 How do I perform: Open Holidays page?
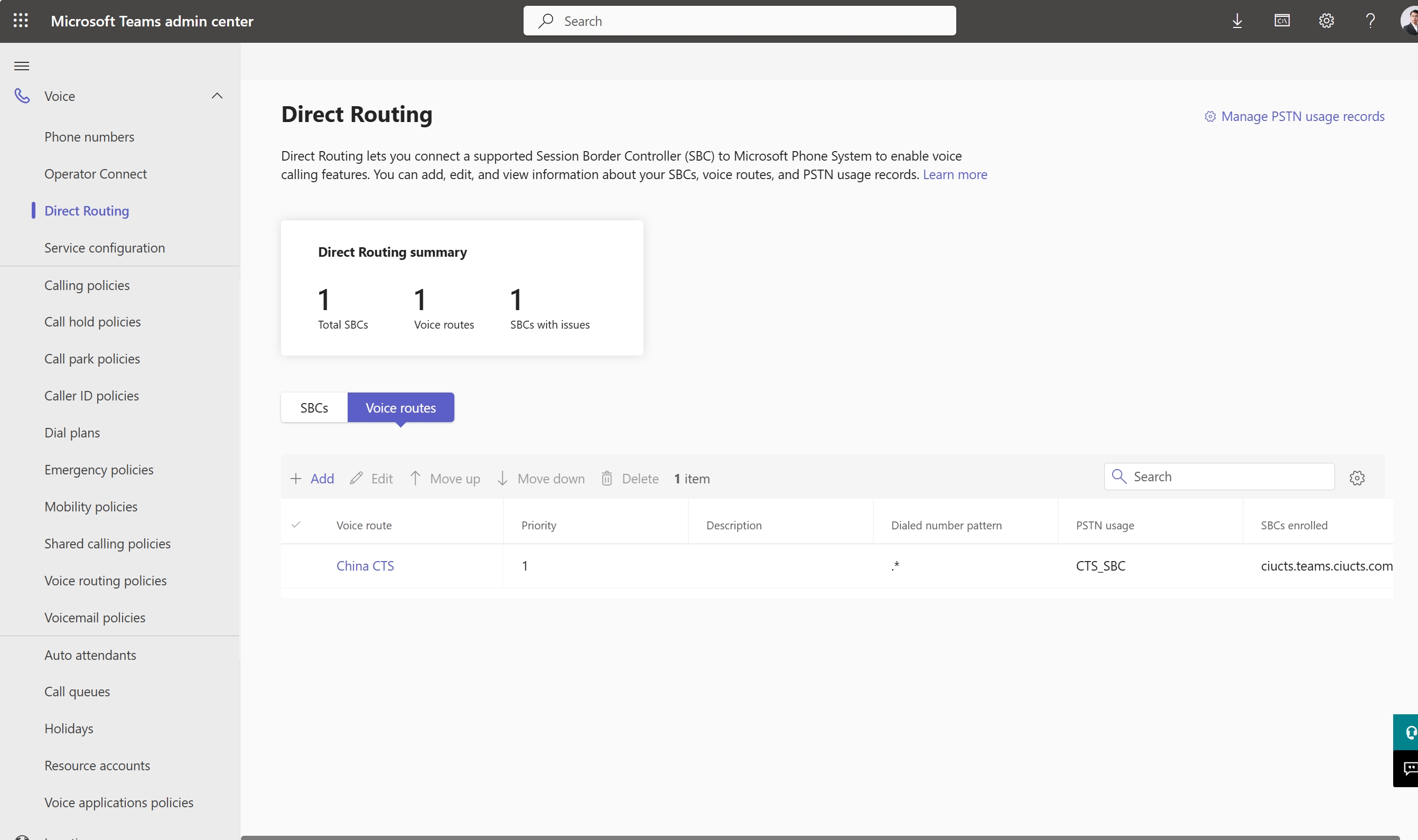(69, 729)
